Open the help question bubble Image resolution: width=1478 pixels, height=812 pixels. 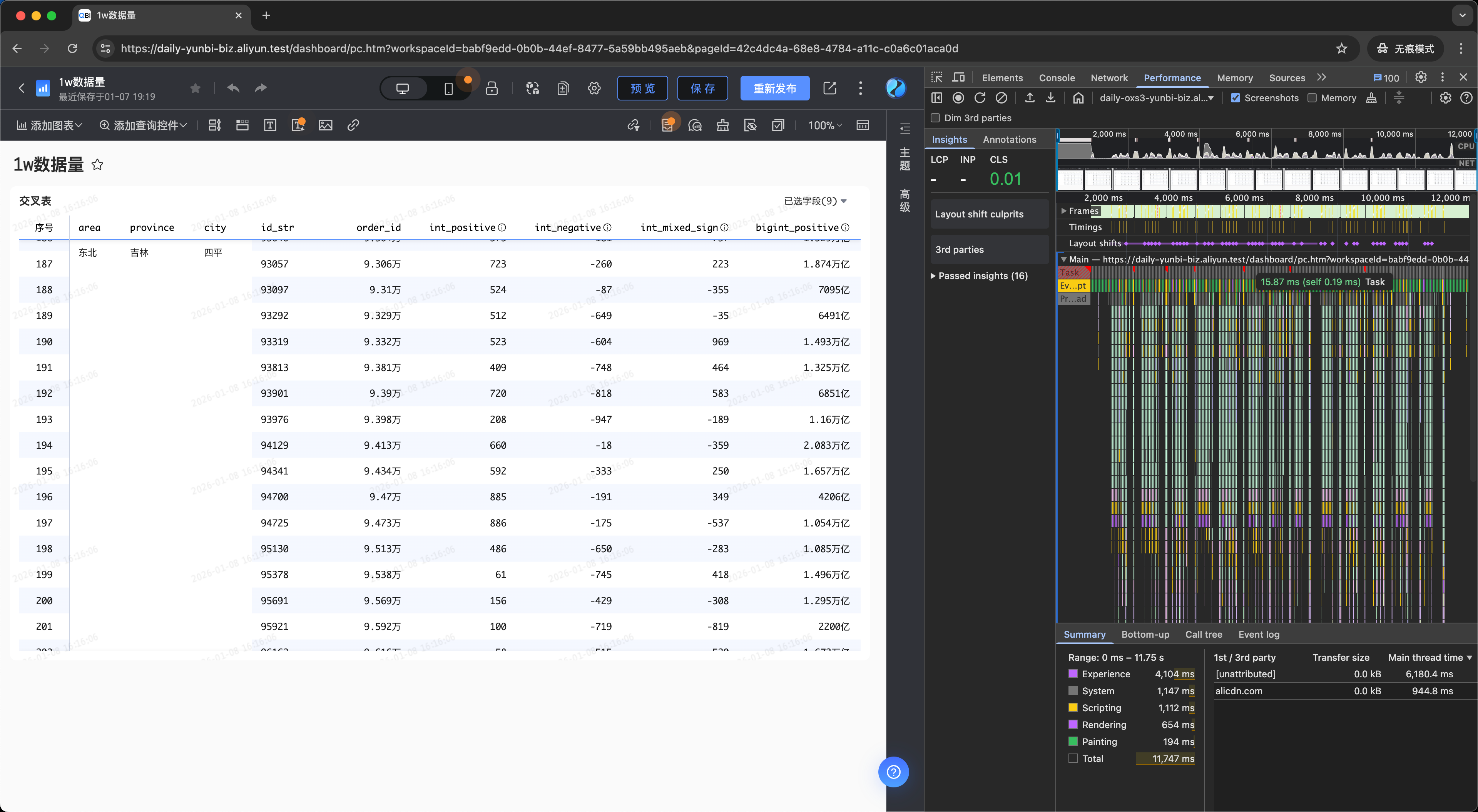tap(893, 772)
